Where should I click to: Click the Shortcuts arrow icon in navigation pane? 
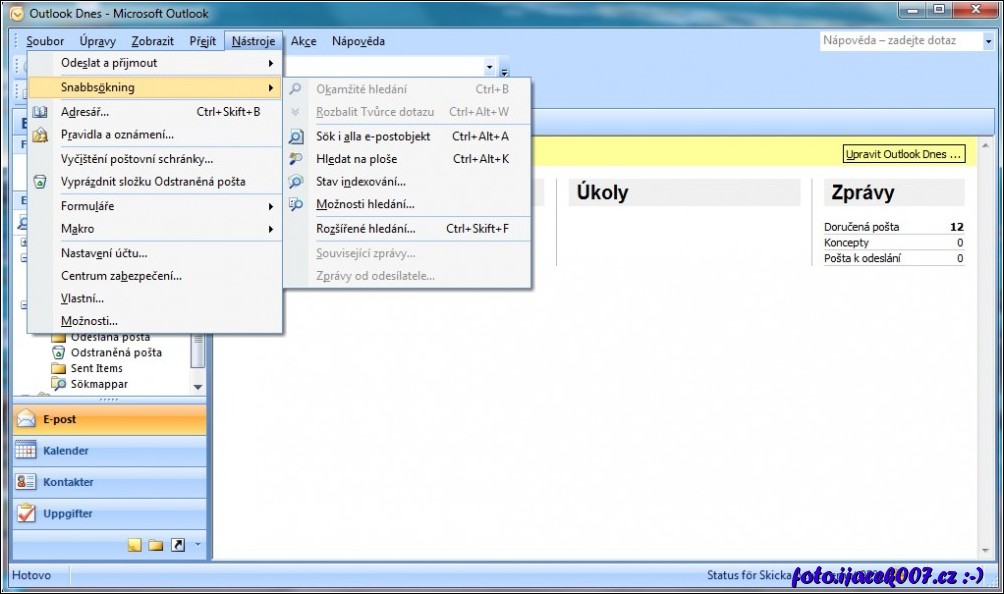178,545
